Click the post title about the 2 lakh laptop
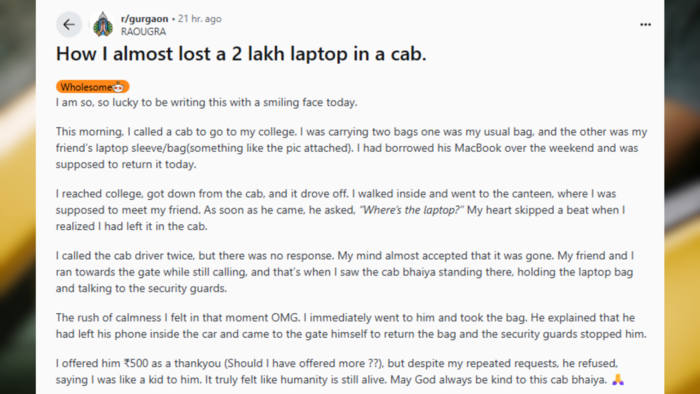Screen dimensions: 700x394 click(241, 54)
